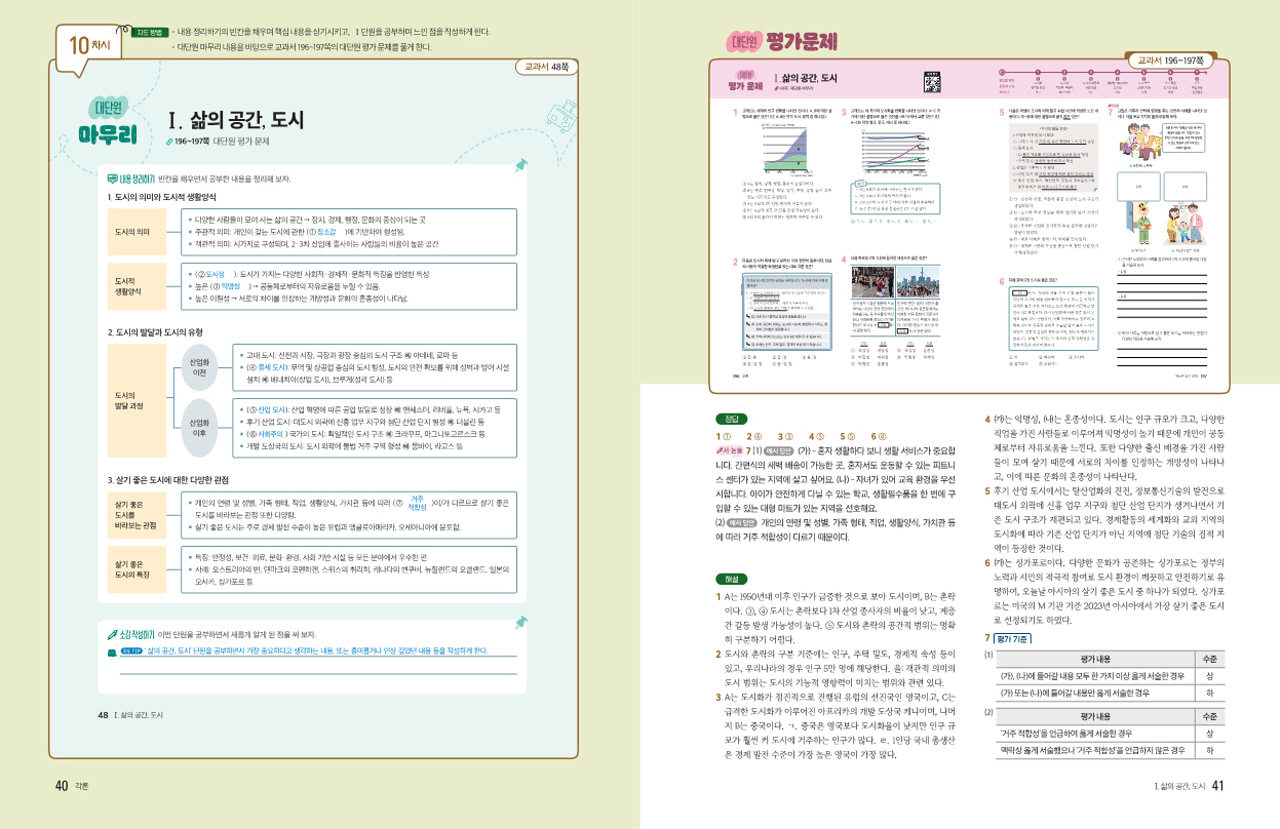Image resolution: width=1280 pixels, height=829 pixels.
Task: Click the 평가 기준 label in section 7
Action: 1013,637
